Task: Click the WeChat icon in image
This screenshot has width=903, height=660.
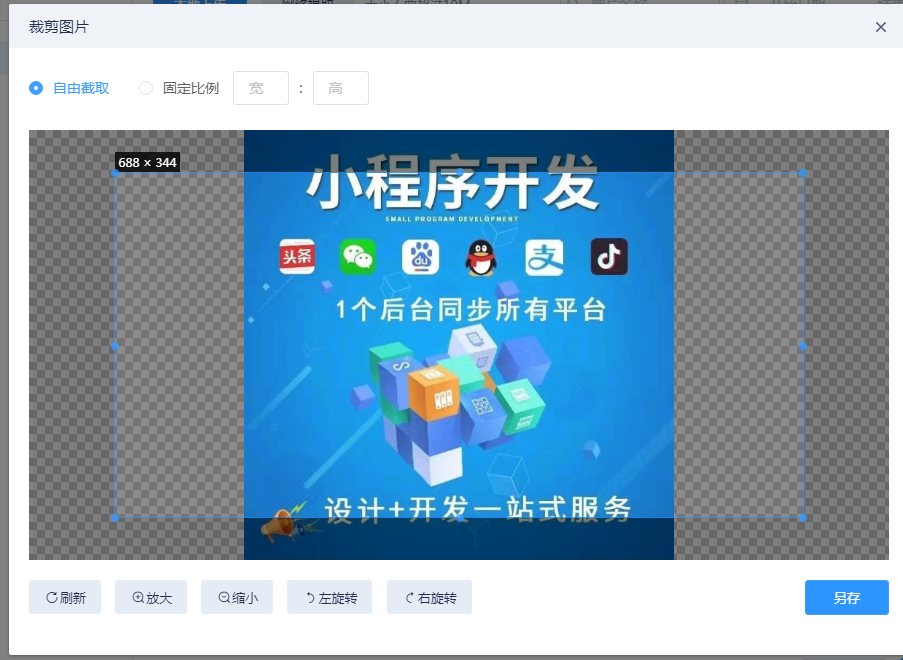Action: pyautogui.click(x=358, y=257)
